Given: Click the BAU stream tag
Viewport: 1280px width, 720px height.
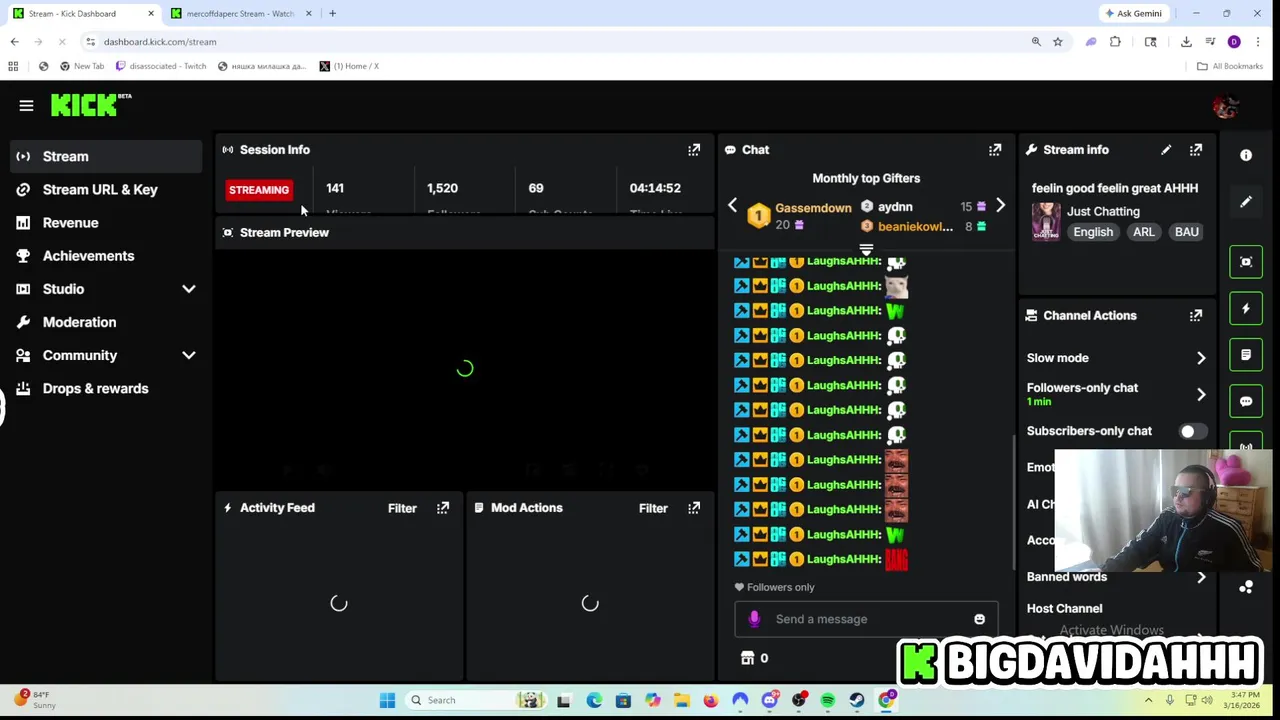Looking at the screenshot, I should pyautogui.click(x=1186, y=232).
